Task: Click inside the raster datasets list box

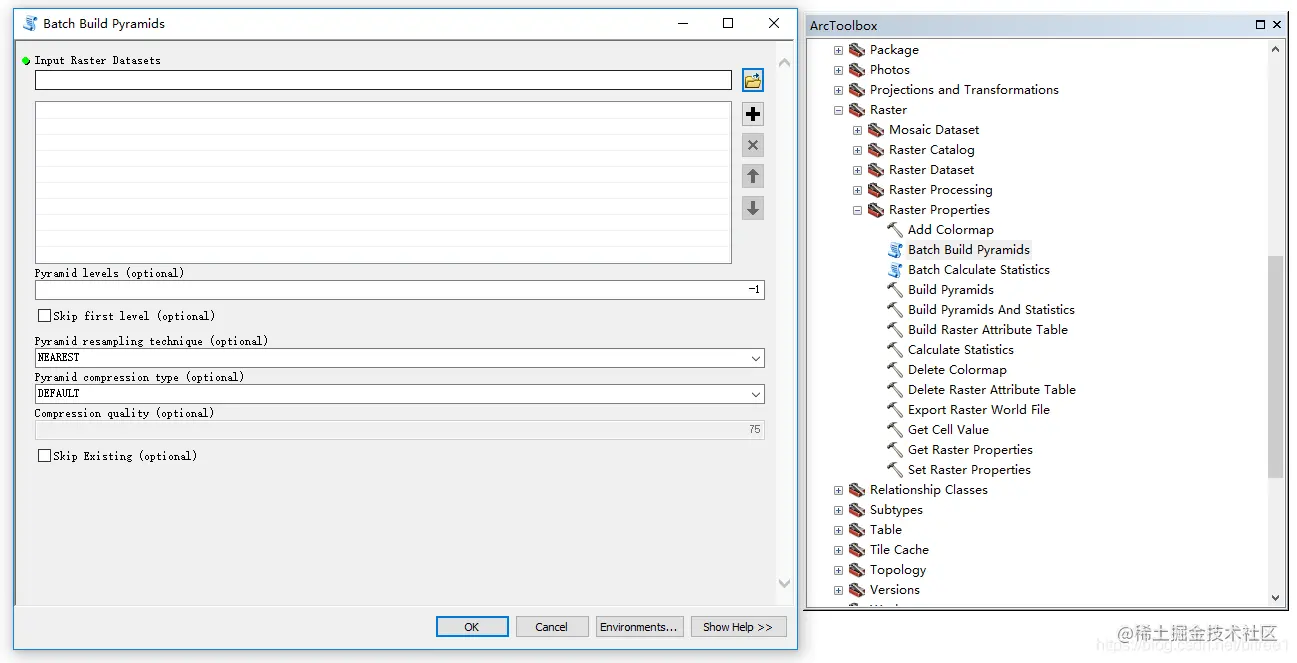Action: 383,183
